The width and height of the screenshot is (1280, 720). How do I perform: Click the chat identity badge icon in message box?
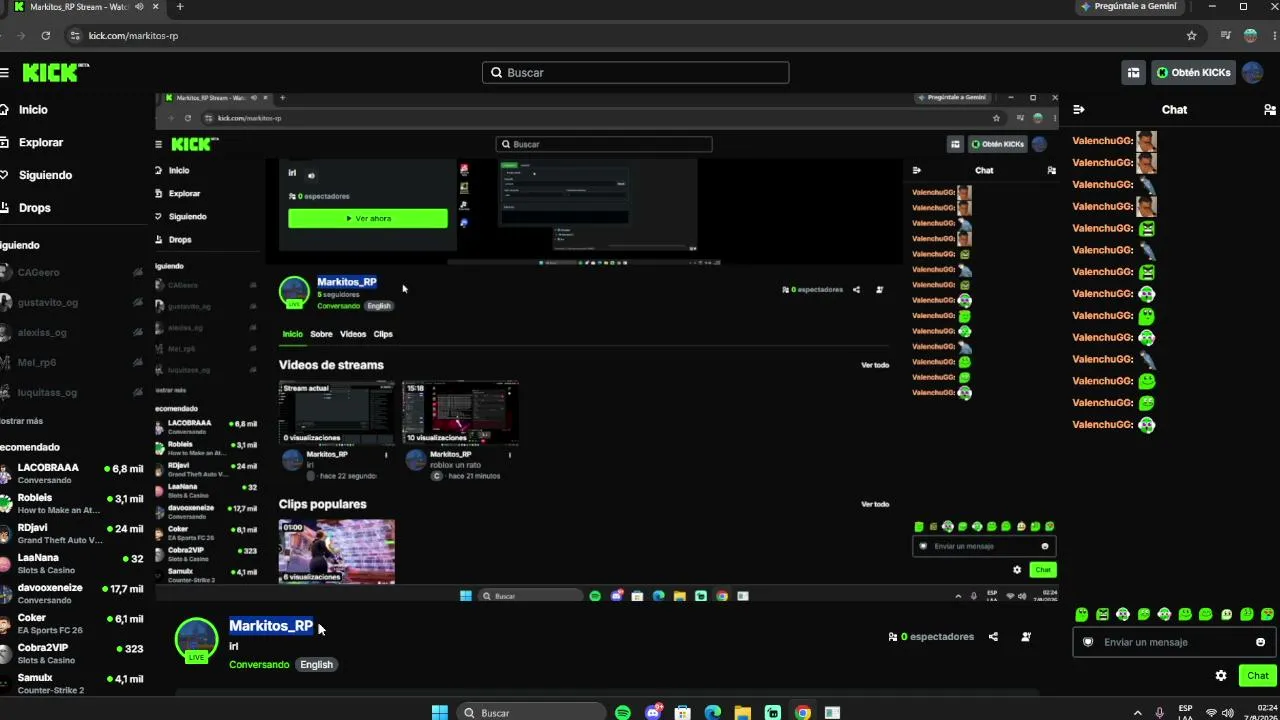[x=1088, y=642]
